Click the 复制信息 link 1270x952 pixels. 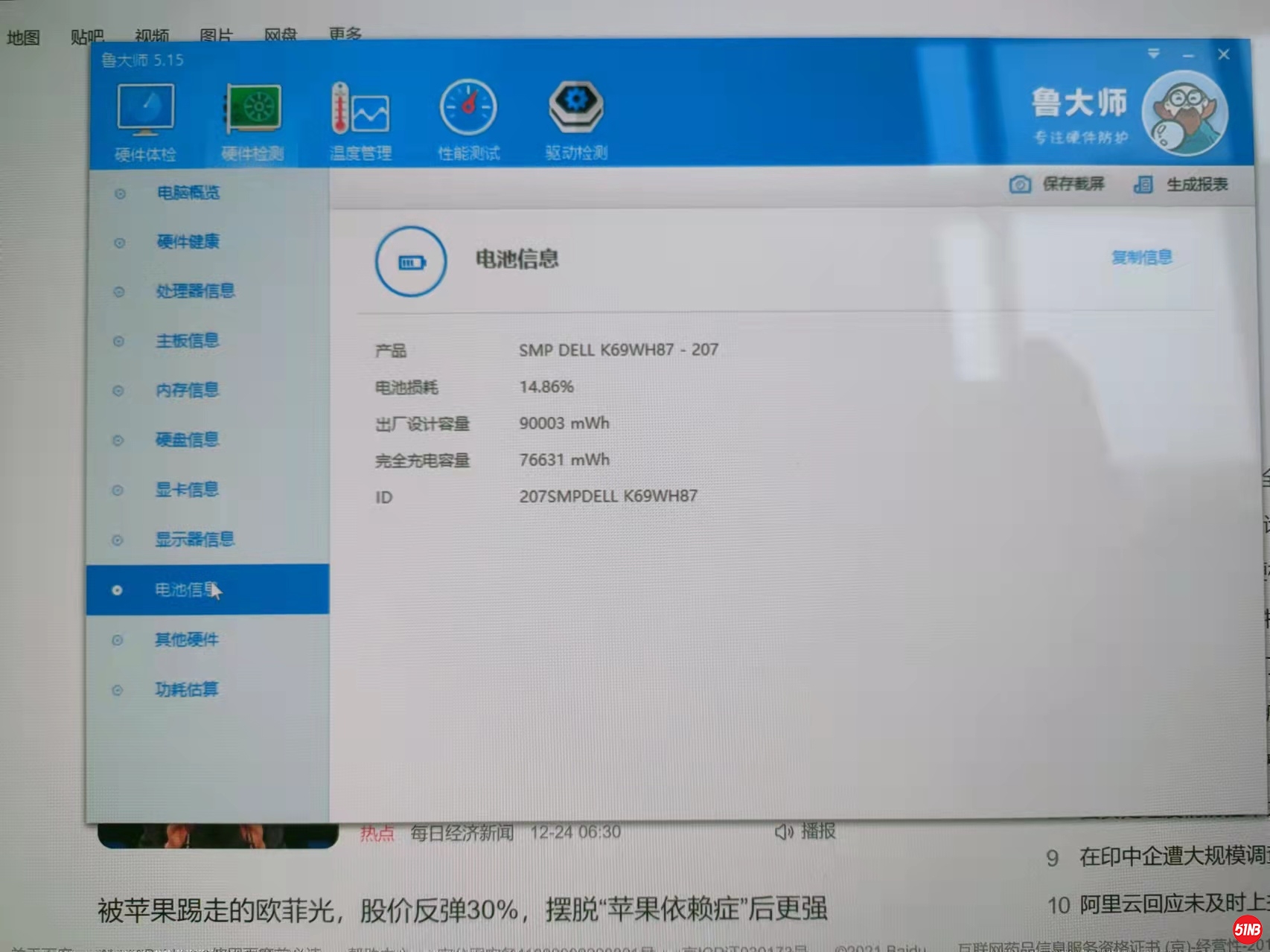[1142, 258]
